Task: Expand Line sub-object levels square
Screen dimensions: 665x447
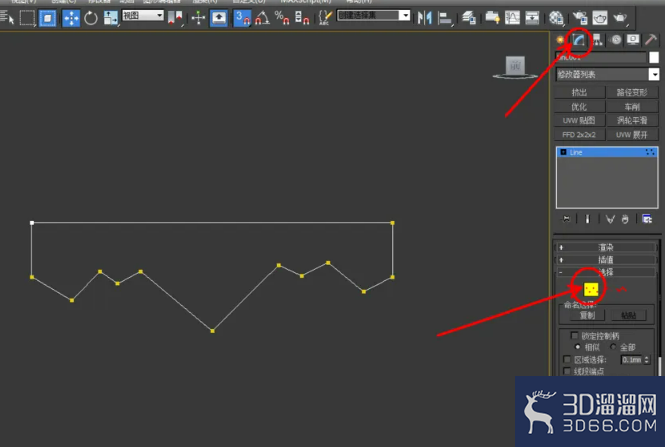Action: [x=563, y=152]
